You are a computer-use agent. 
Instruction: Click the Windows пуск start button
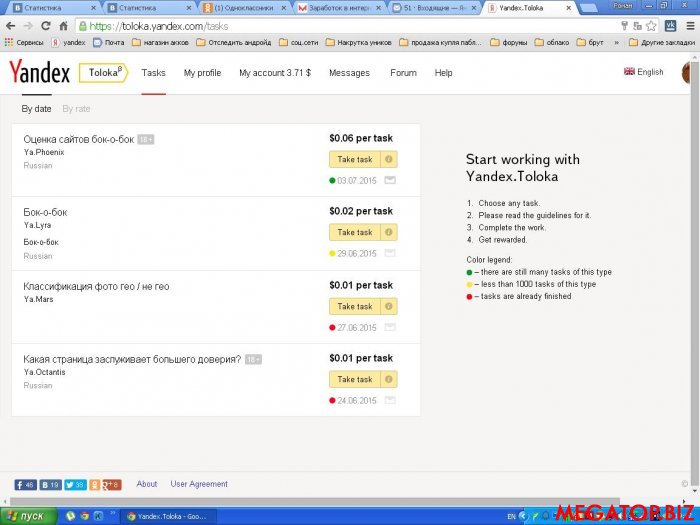[29, 516]
